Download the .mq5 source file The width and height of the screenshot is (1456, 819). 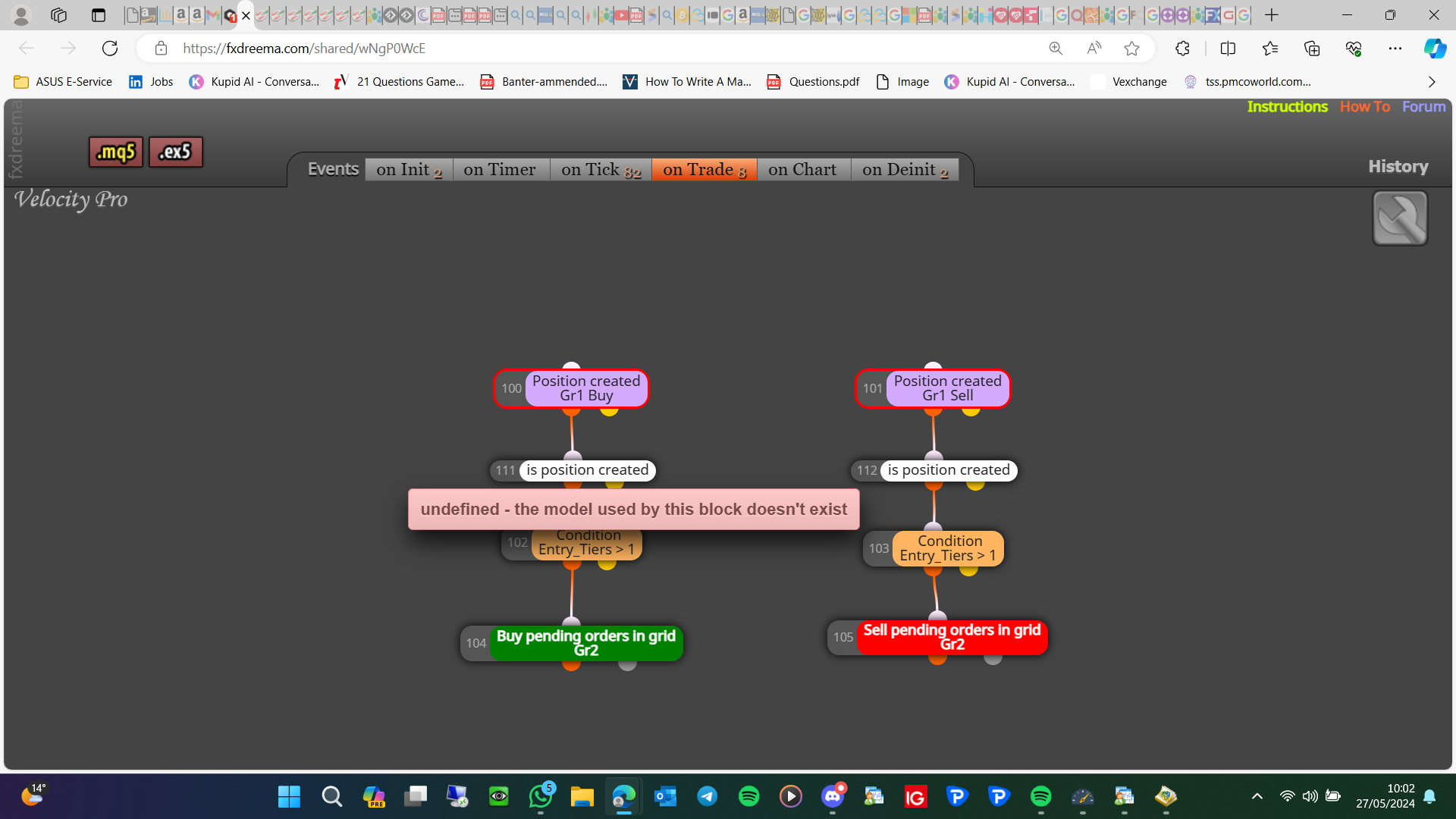pyautogui.click(x=115, y=152)
